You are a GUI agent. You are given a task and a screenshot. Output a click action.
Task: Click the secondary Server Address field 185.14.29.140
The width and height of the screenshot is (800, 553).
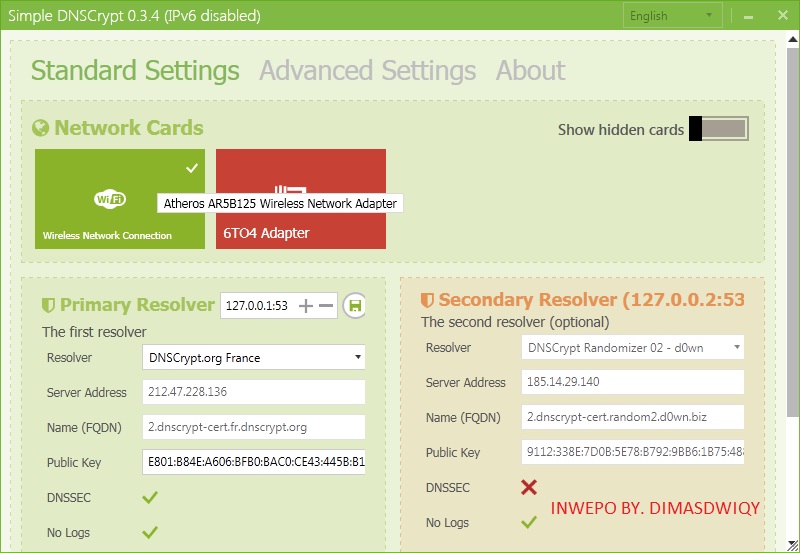click(633, 382)
